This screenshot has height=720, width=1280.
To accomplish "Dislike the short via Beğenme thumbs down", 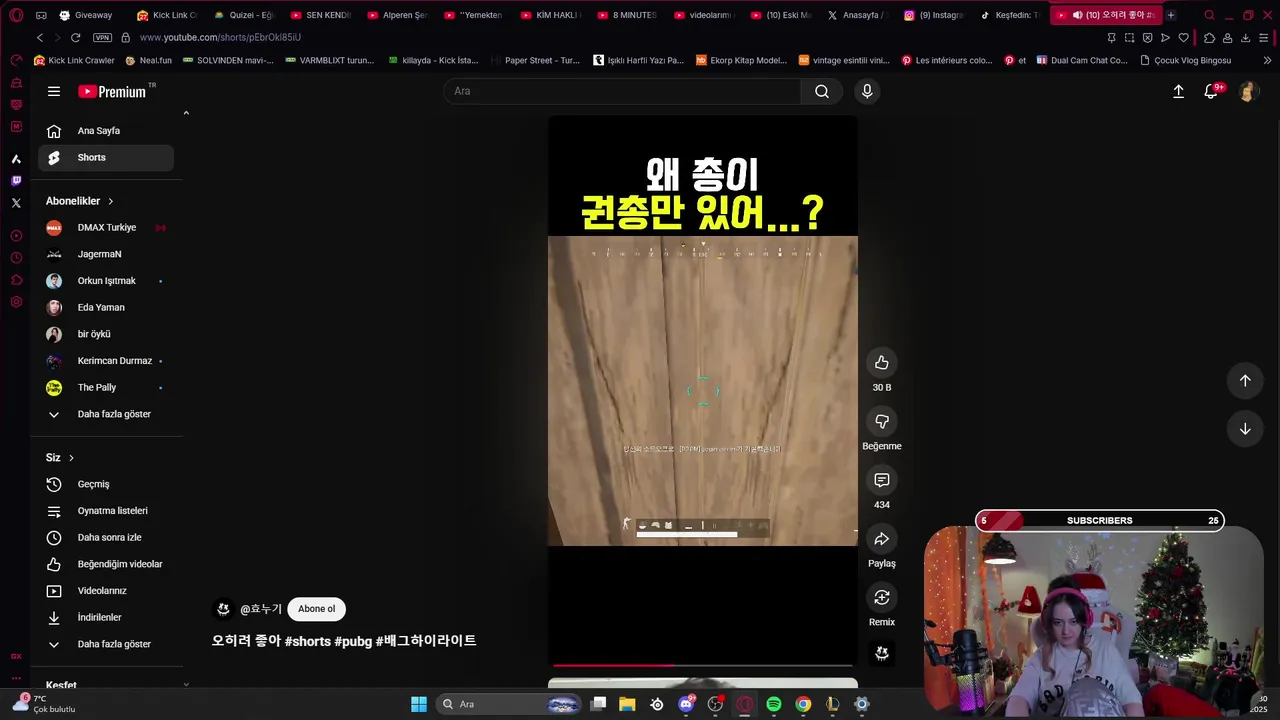I will [x=881, y=422].
